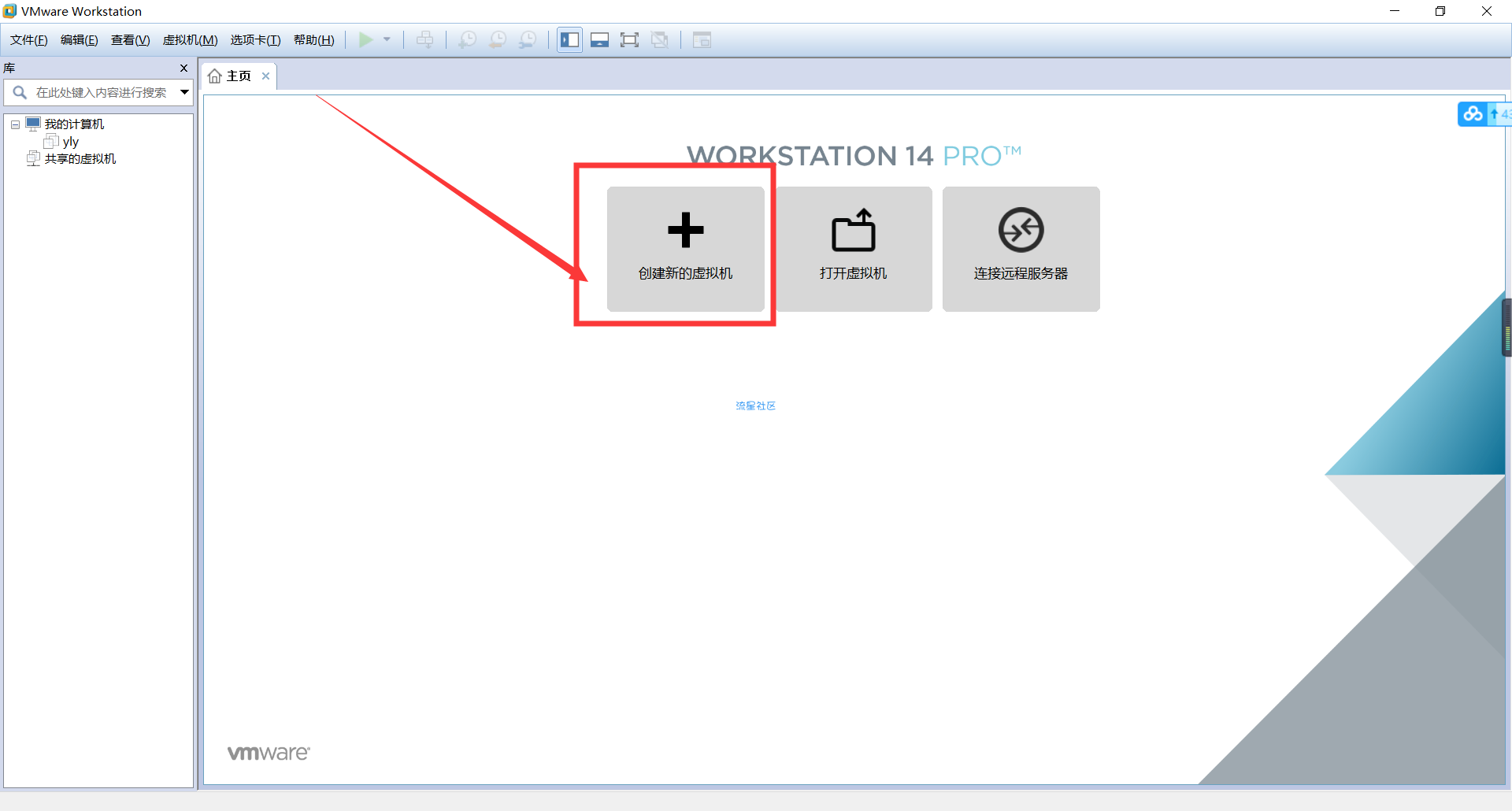
Task: Toggle the thumbnail bar view icon
Action: click(600, 40)
